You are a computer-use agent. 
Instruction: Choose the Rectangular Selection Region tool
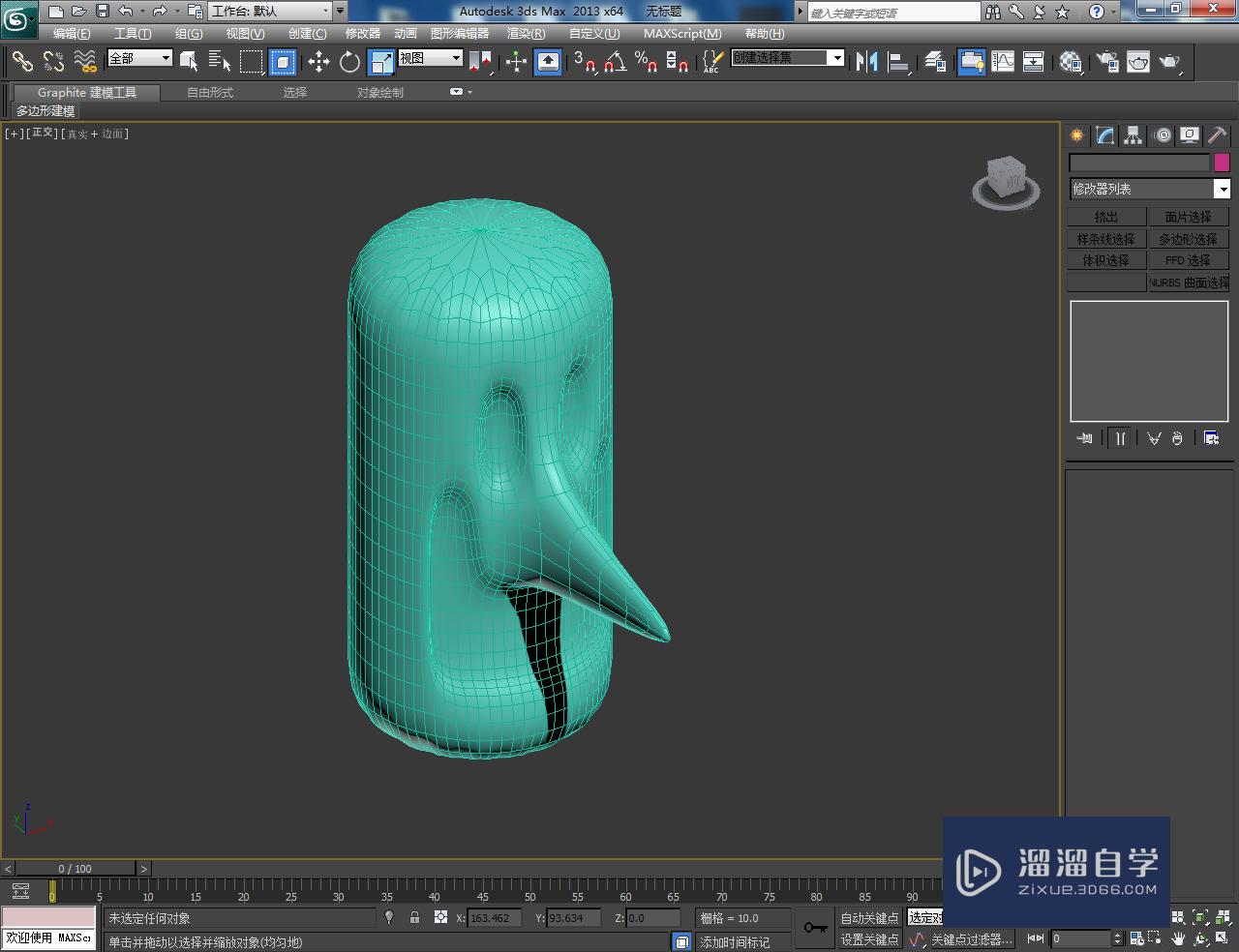251,62
